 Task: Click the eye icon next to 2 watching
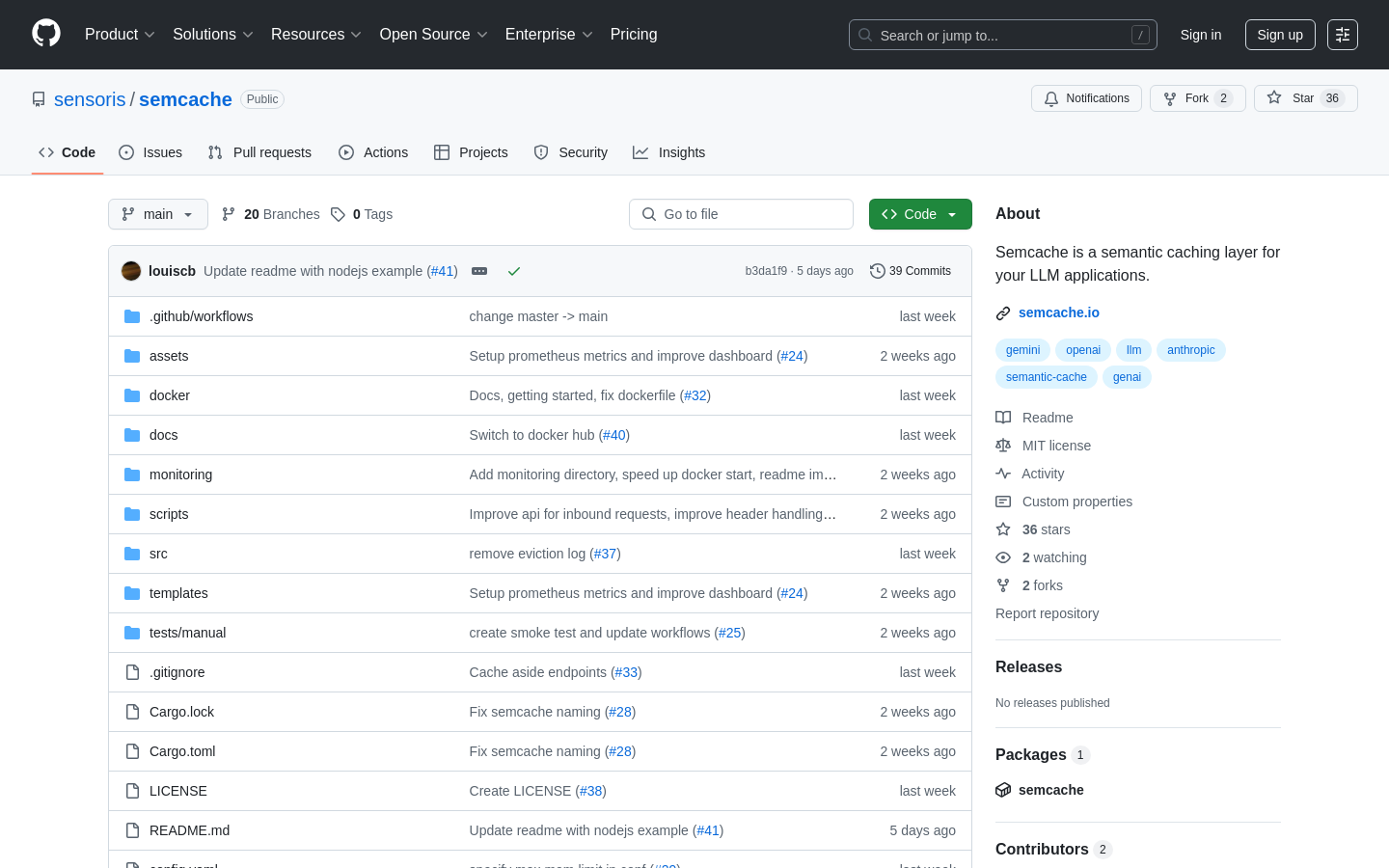pos(1003,557)
